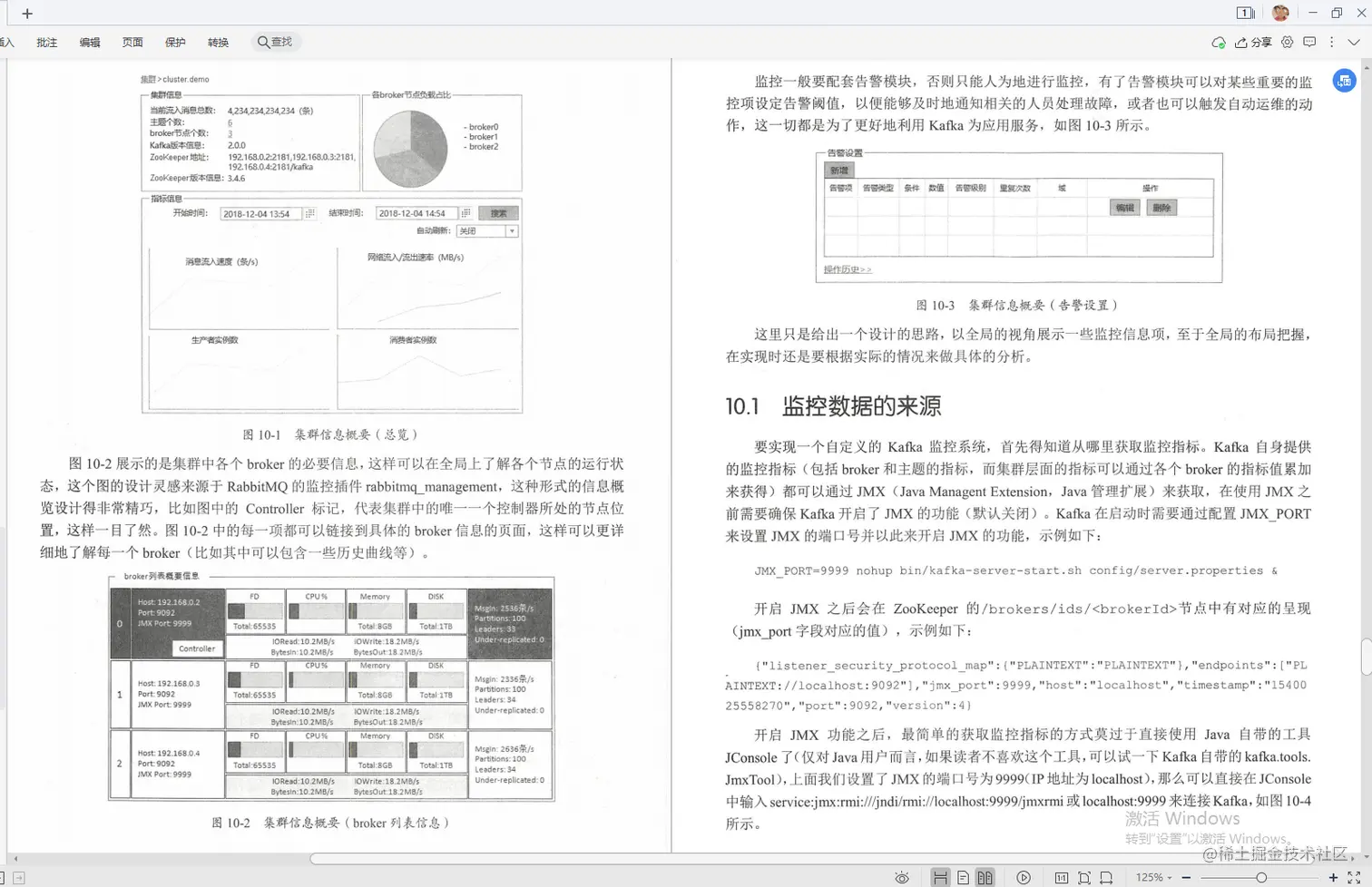Switch to single-page view
Viewport: 1372px width, 887px height.
coord(964,876)
